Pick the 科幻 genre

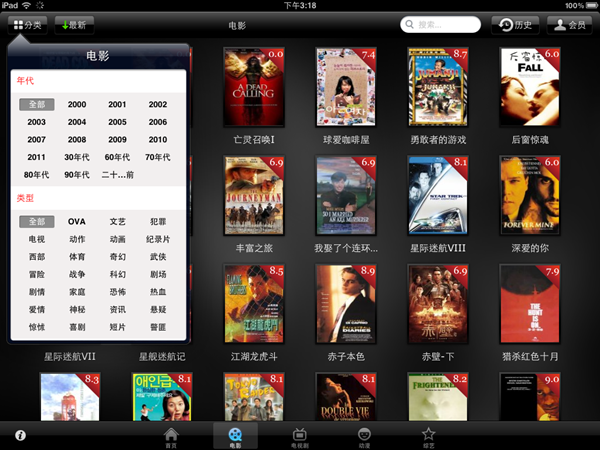pyautogui.click(x=117, y=274)
